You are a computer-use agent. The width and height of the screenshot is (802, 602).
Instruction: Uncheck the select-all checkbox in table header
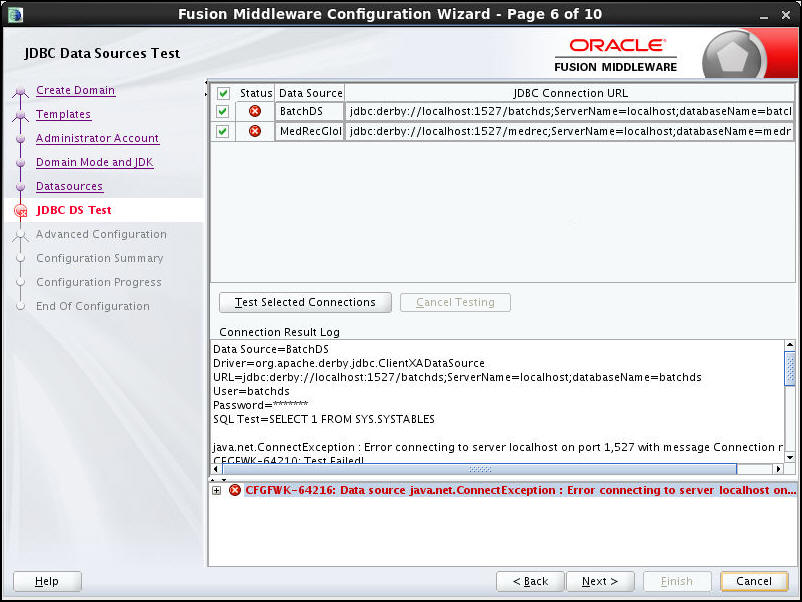(x=222, y=92)
